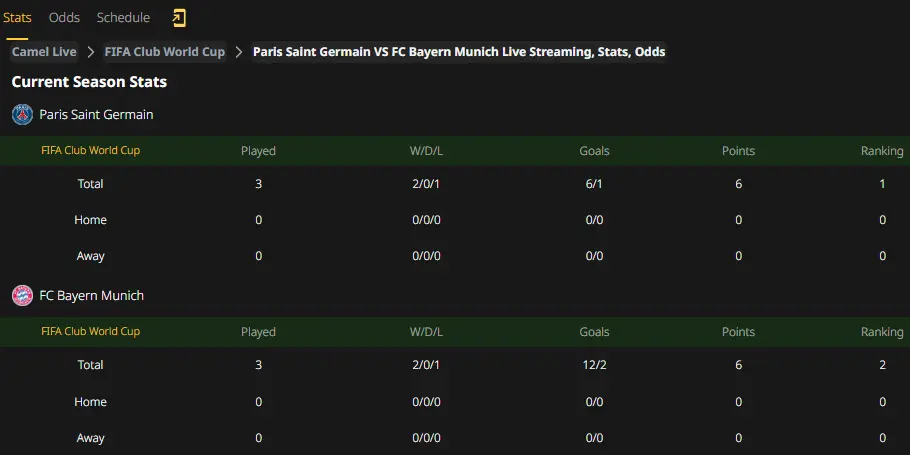Click Bayern's 12/2 goals total value
This screenshot has height=455, width=910.
[x=594, y=365]
